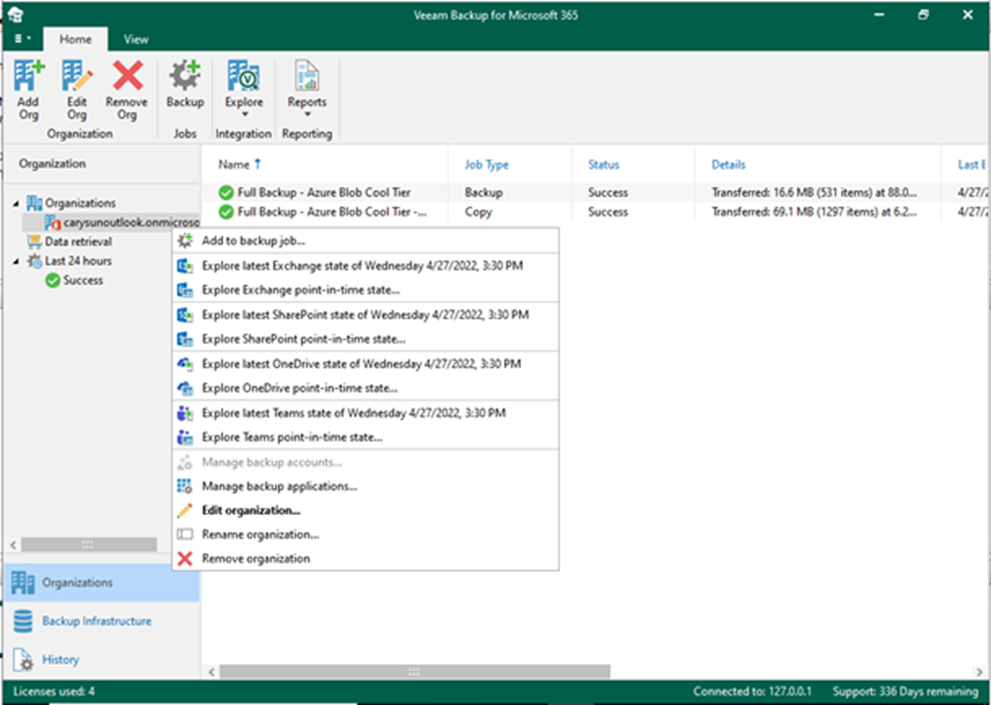The width and height of the screenshot is (991, 705).
Task: Choose Add to backup job... menu entry
Action: (365, 240)
